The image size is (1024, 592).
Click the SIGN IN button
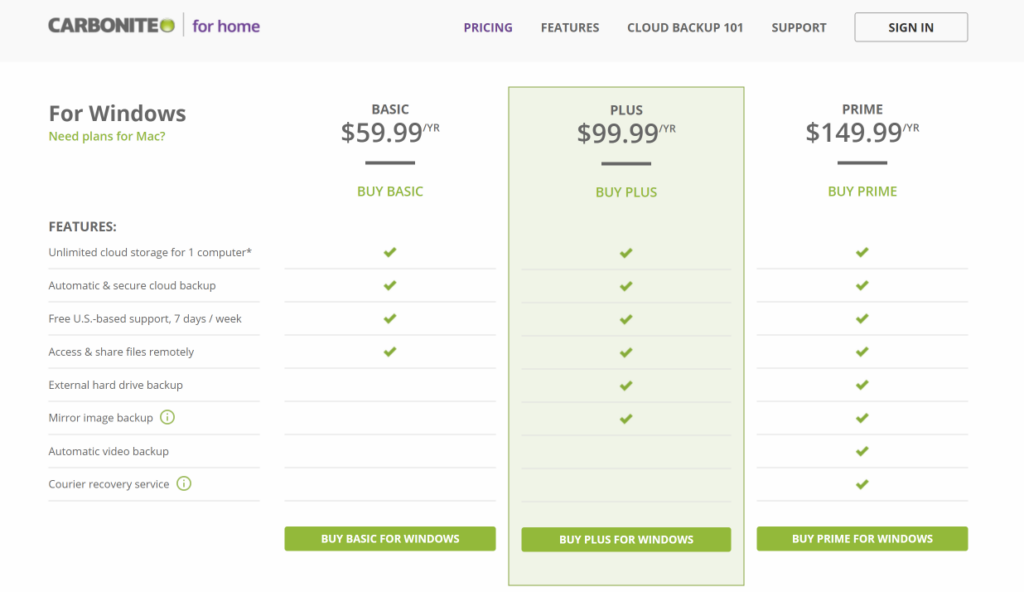(x=910, y=27)
